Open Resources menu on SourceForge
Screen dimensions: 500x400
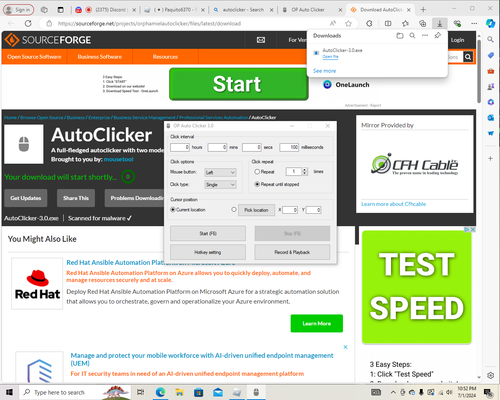[x=165, y=57]
